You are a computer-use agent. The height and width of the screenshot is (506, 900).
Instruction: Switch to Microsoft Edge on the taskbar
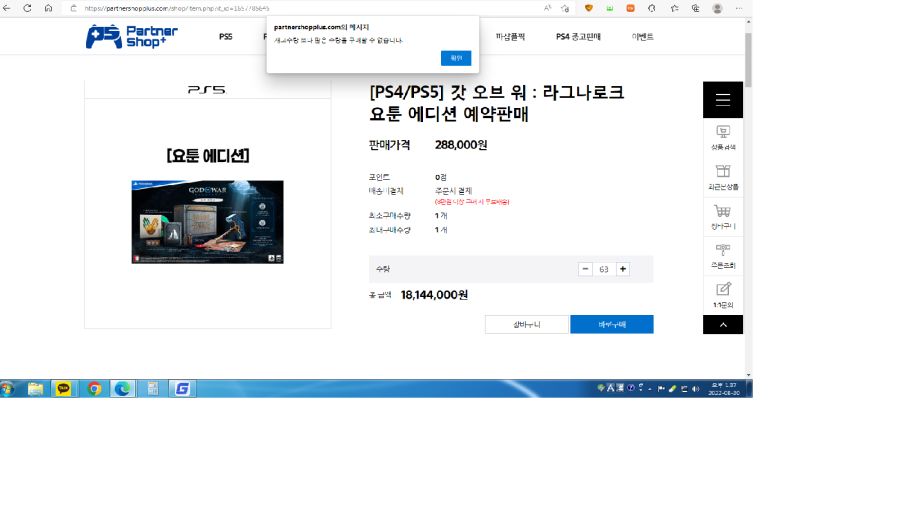point(122,388)
